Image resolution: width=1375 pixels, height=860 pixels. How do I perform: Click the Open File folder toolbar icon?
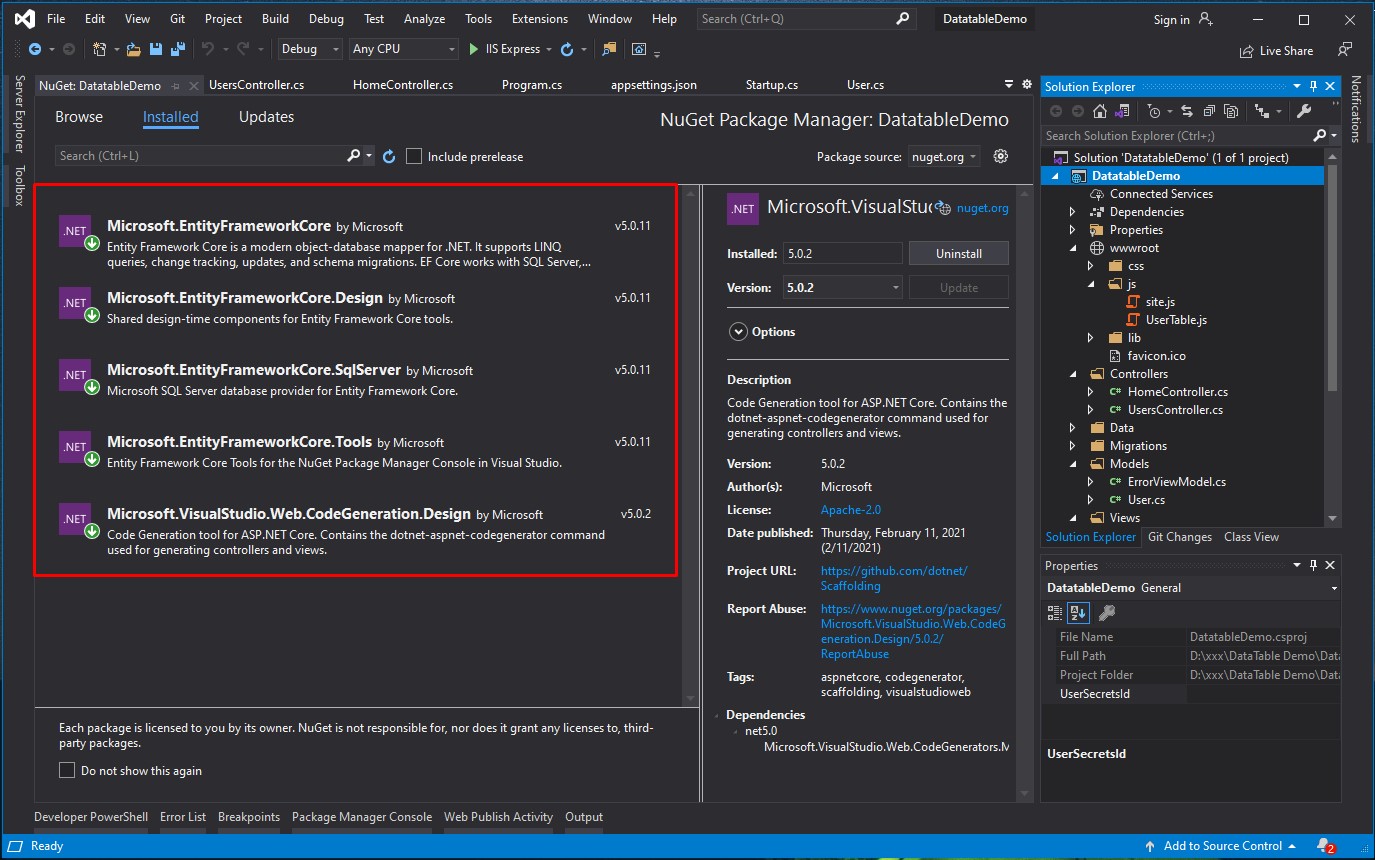pyautogui.click(x=135, y=49)
